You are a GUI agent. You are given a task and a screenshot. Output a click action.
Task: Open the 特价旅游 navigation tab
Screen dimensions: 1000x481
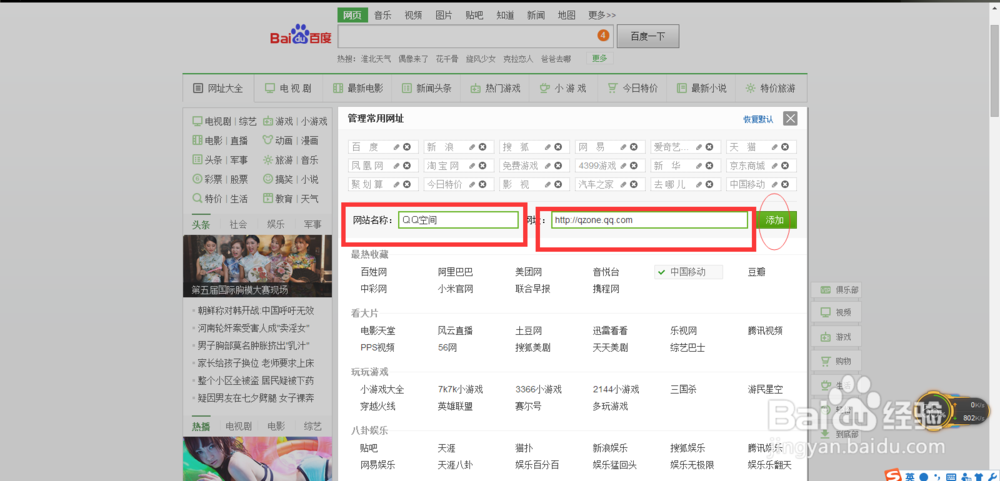[x=771, y=88]
